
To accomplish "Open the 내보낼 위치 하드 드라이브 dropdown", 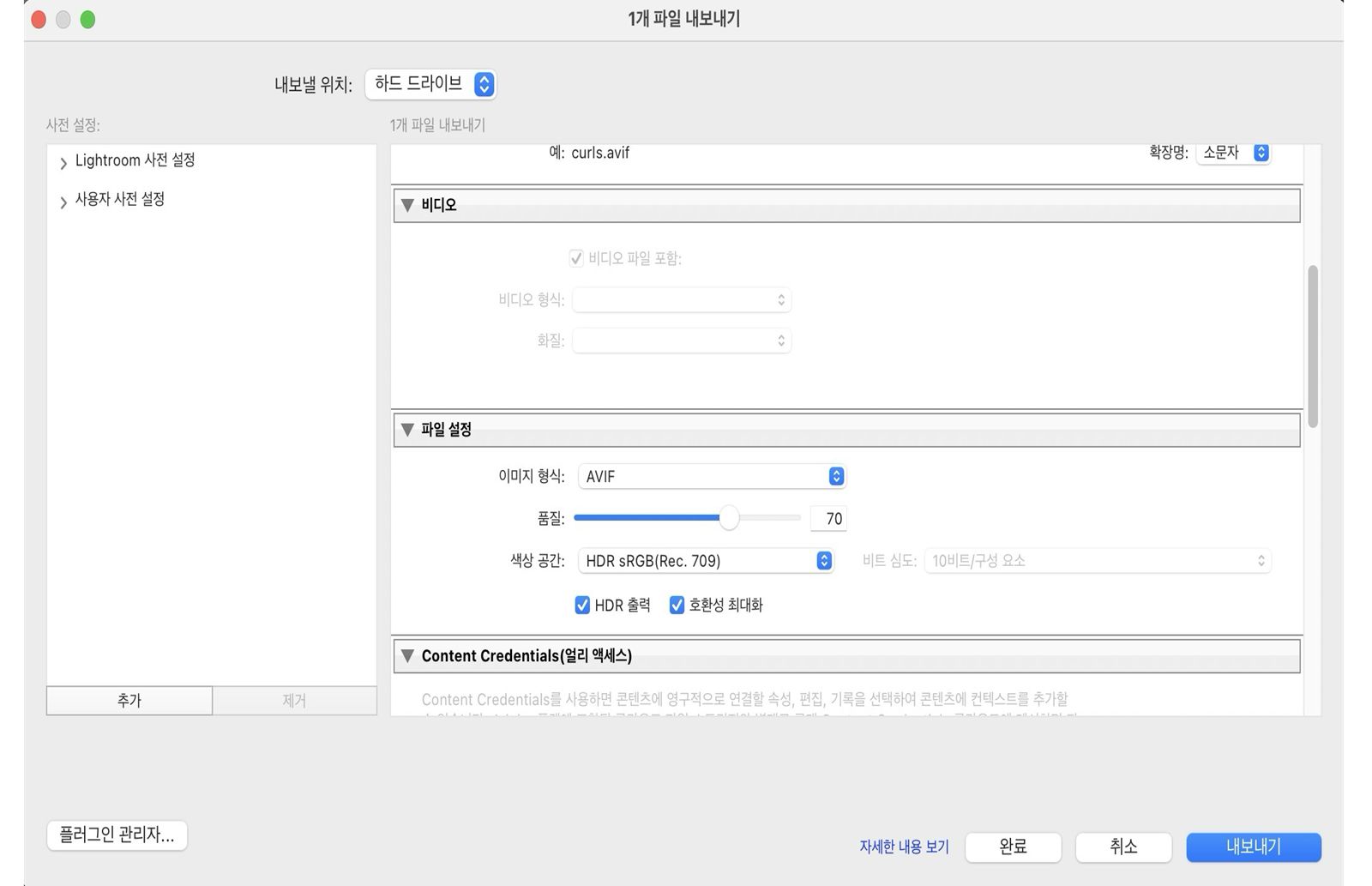I will pos(430,84).
